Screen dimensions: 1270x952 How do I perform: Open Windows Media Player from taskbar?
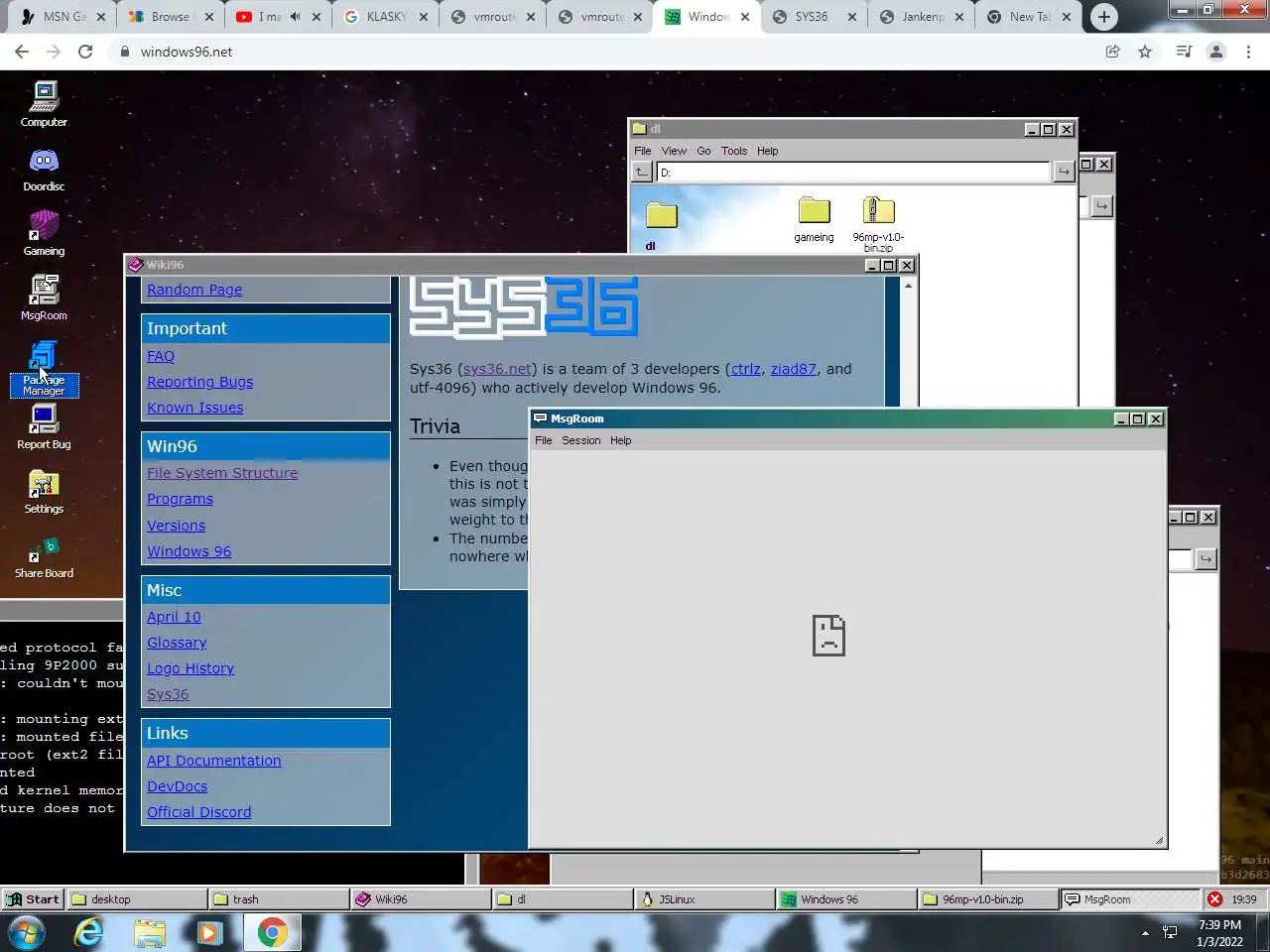coord(209,932)
